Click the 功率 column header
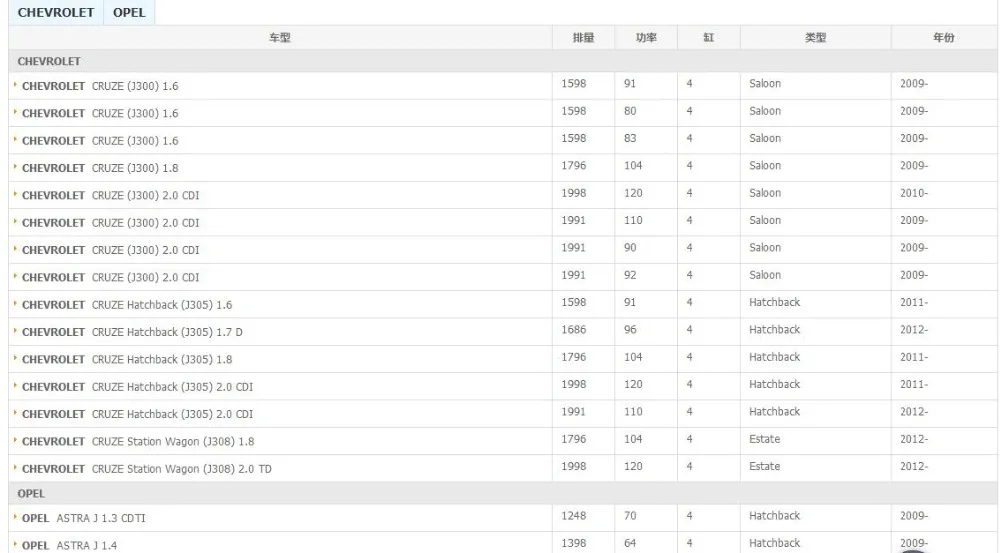 coord(645,38)
